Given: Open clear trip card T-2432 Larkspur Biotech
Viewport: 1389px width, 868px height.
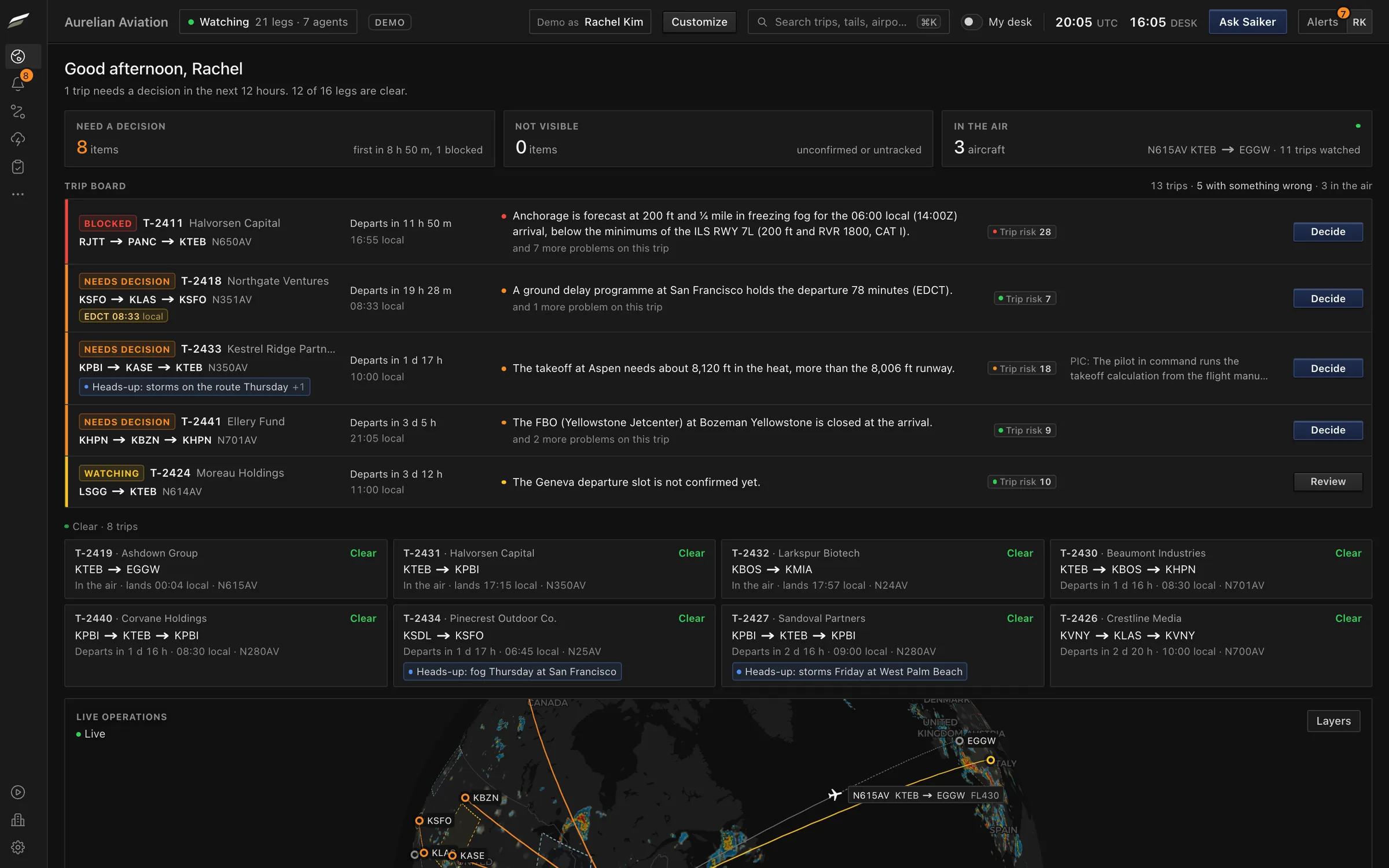Looking at the screenshot, I should [882, 569].
